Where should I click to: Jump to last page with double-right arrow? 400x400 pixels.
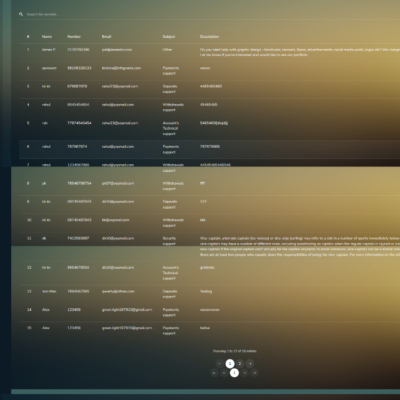(255, 373)
